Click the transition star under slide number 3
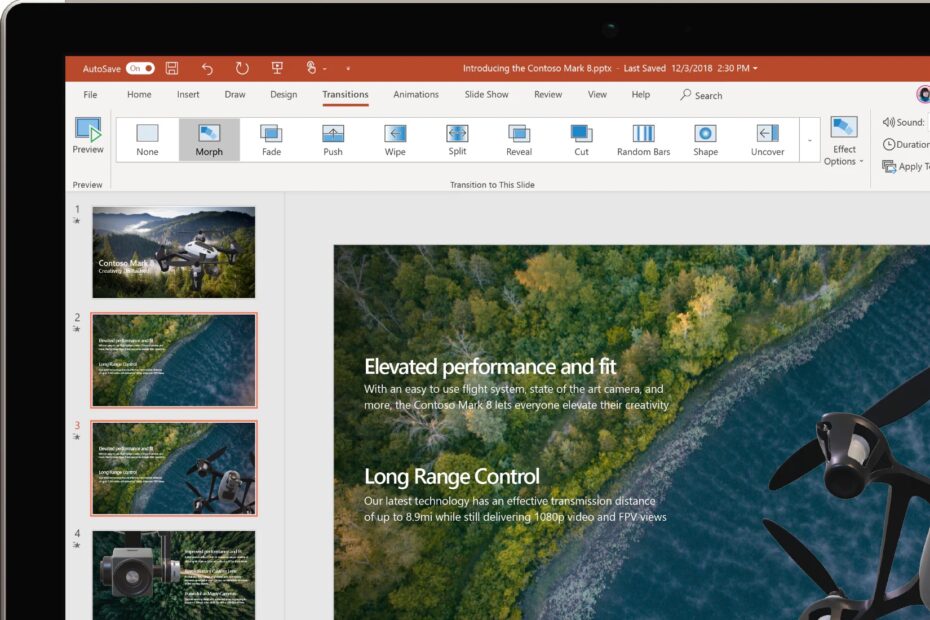 coord(77,437)
